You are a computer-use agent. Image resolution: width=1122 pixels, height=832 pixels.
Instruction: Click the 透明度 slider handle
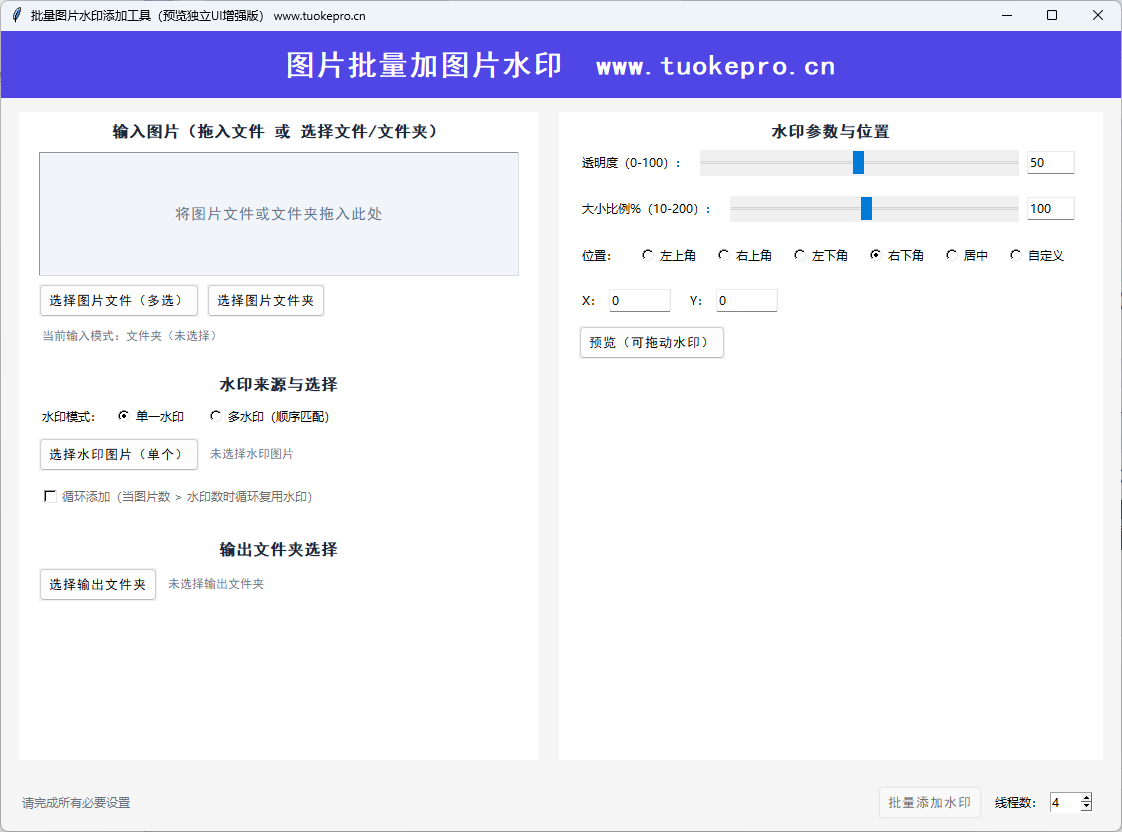point(858,162)
